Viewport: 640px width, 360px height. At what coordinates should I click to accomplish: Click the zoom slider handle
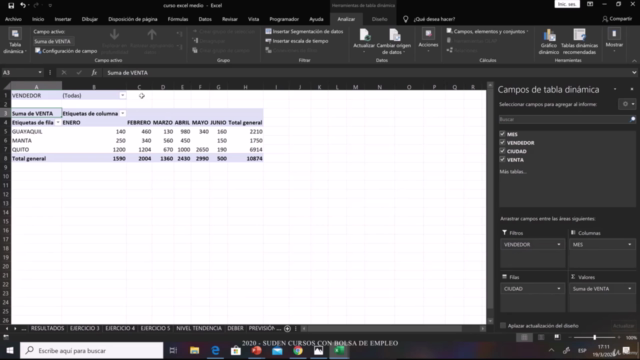pos(595,338)
